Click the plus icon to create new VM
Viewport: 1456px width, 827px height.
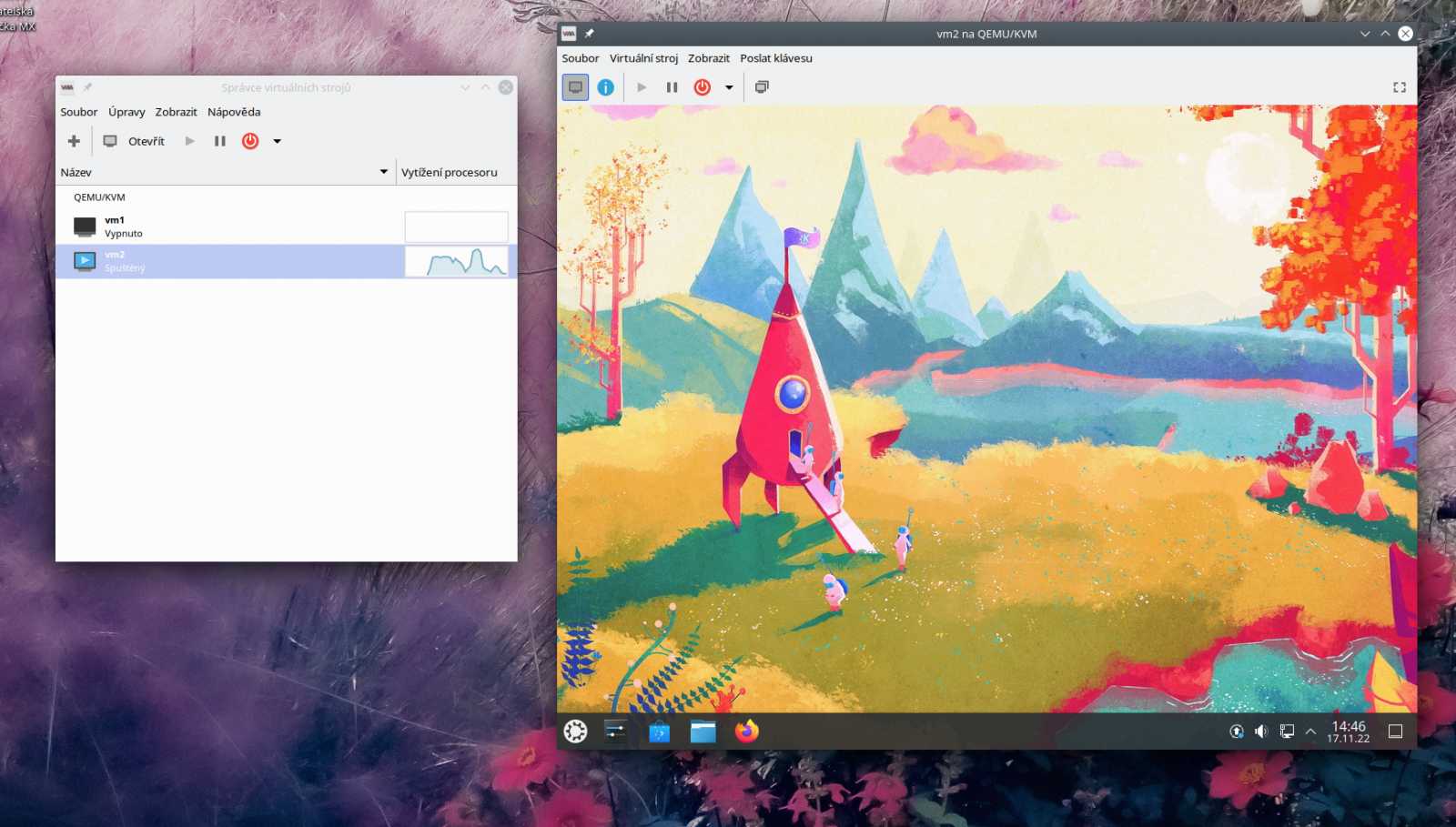tap(74, 141)
